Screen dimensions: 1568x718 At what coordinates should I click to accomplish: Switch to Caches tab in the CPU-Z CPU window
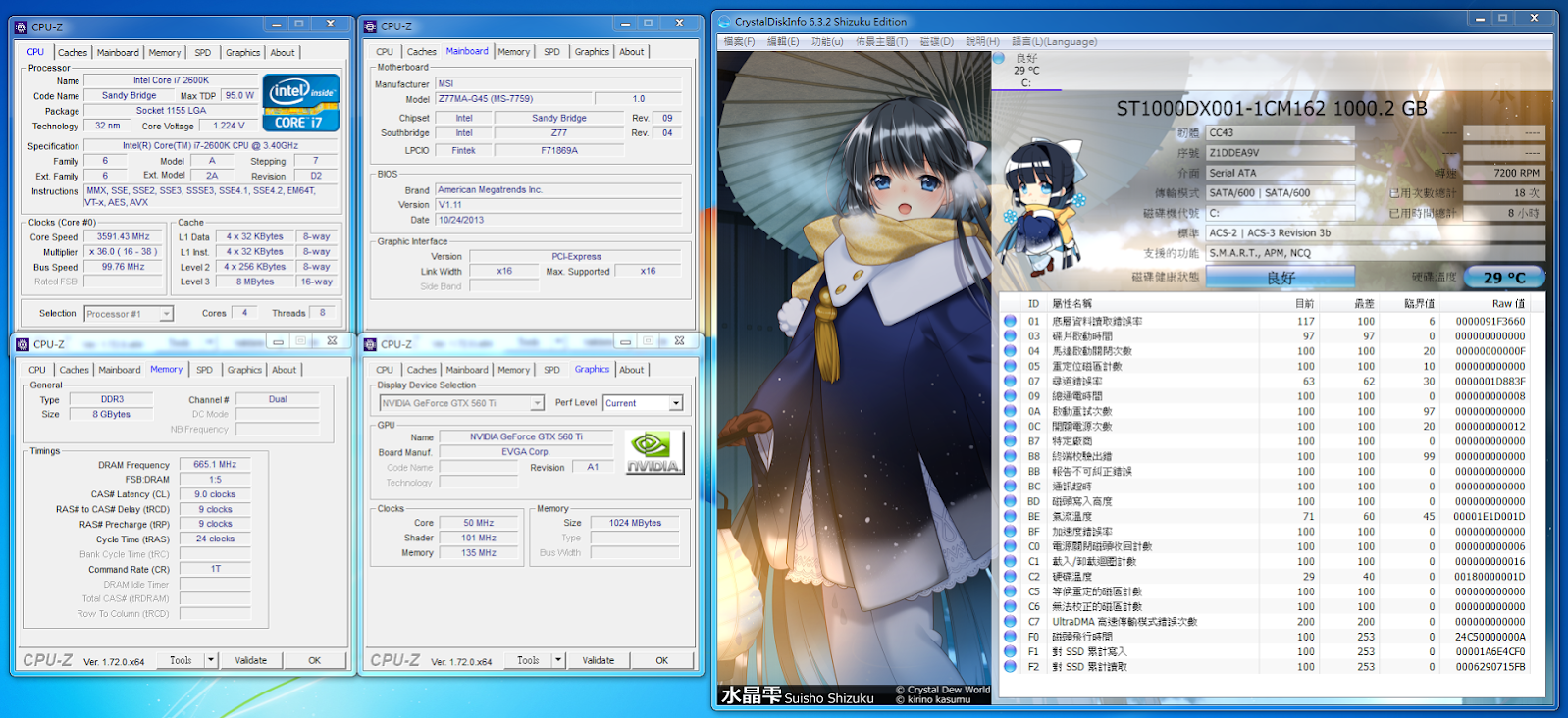point(73,53)
